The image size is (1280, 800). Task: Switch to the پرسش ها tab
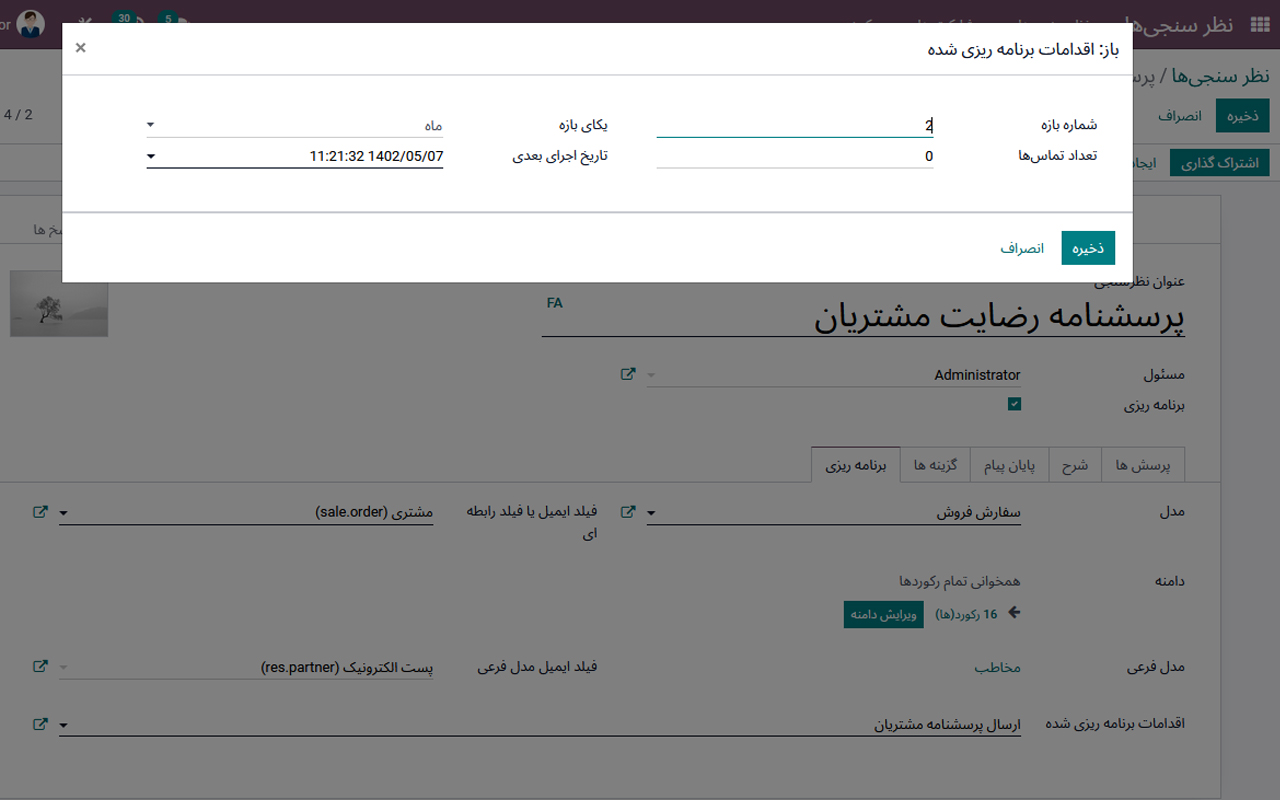click(1142, 464)
